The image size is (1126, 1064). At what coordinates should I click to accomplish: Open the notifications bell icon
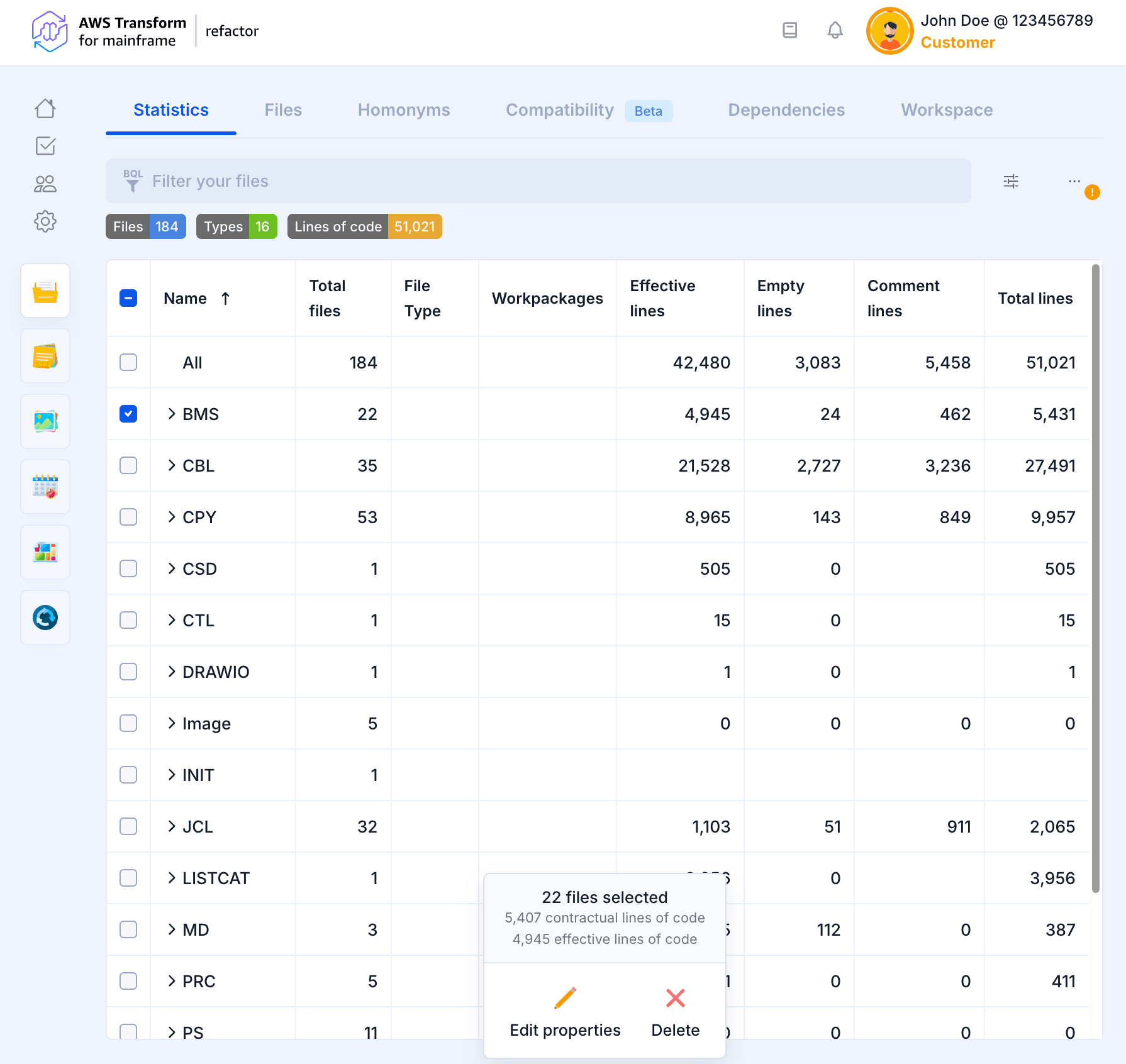835,30
